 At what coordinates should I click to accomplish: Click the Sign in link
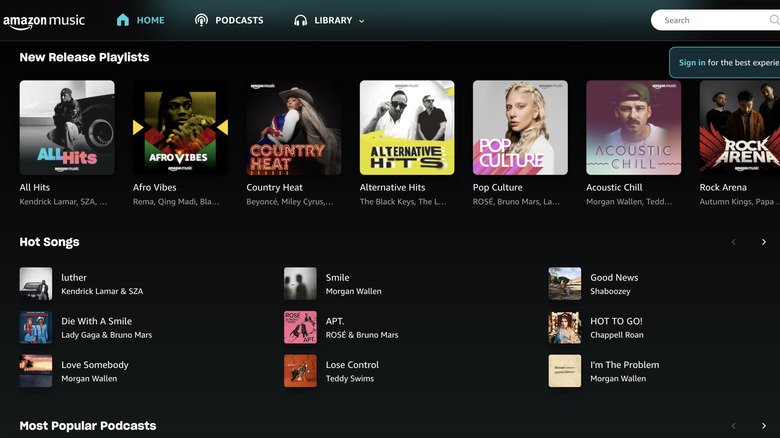692,62
